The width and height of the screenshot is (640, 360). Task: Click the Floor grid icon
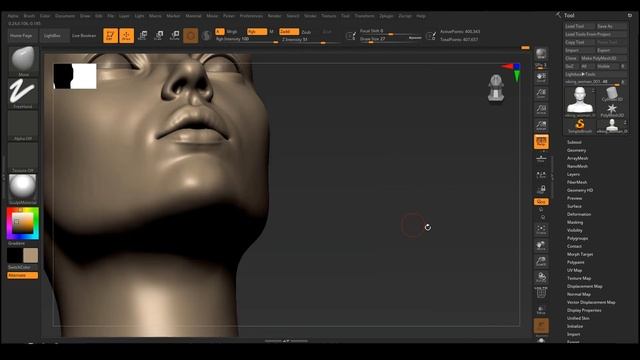pos(541,158)
